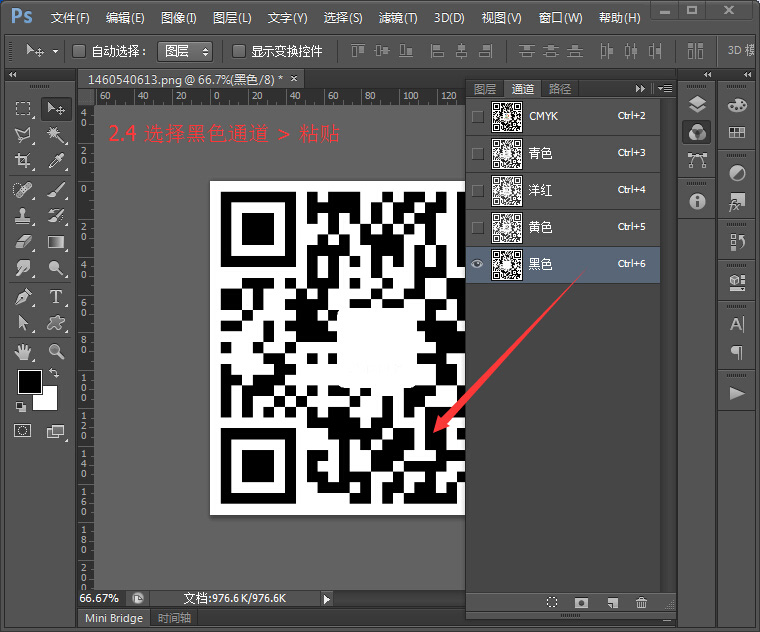760x632 pixels.
Task: Expand the status bar info arrow
Action: pos(326,598)
